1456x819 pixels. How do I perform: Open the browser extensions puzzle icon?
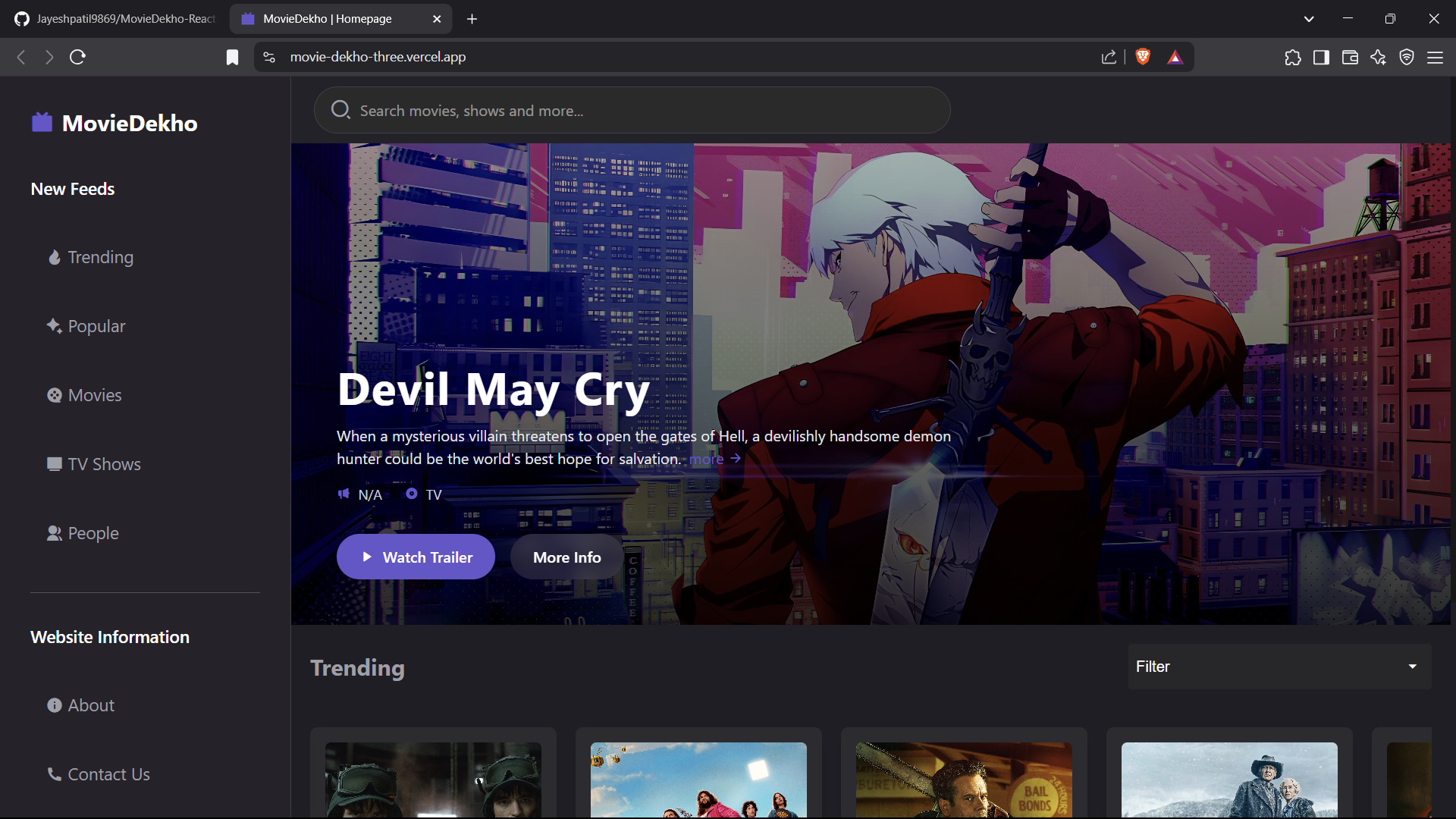[1293, 57]
